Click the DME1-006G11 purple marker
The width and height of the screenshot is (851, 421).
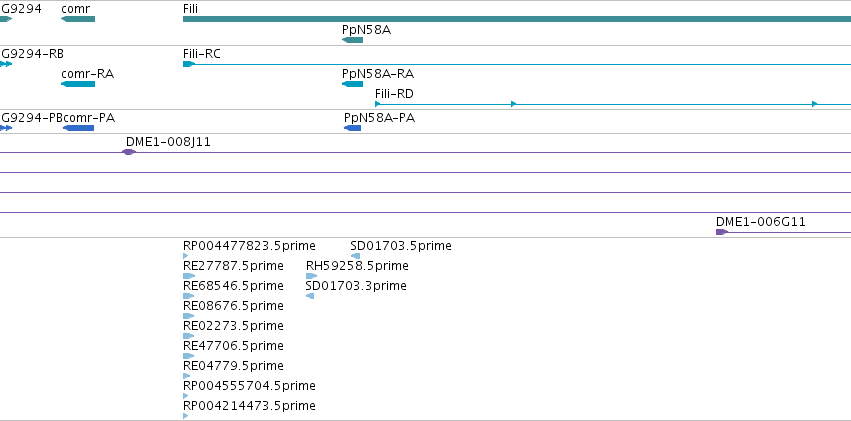point(722,232)
